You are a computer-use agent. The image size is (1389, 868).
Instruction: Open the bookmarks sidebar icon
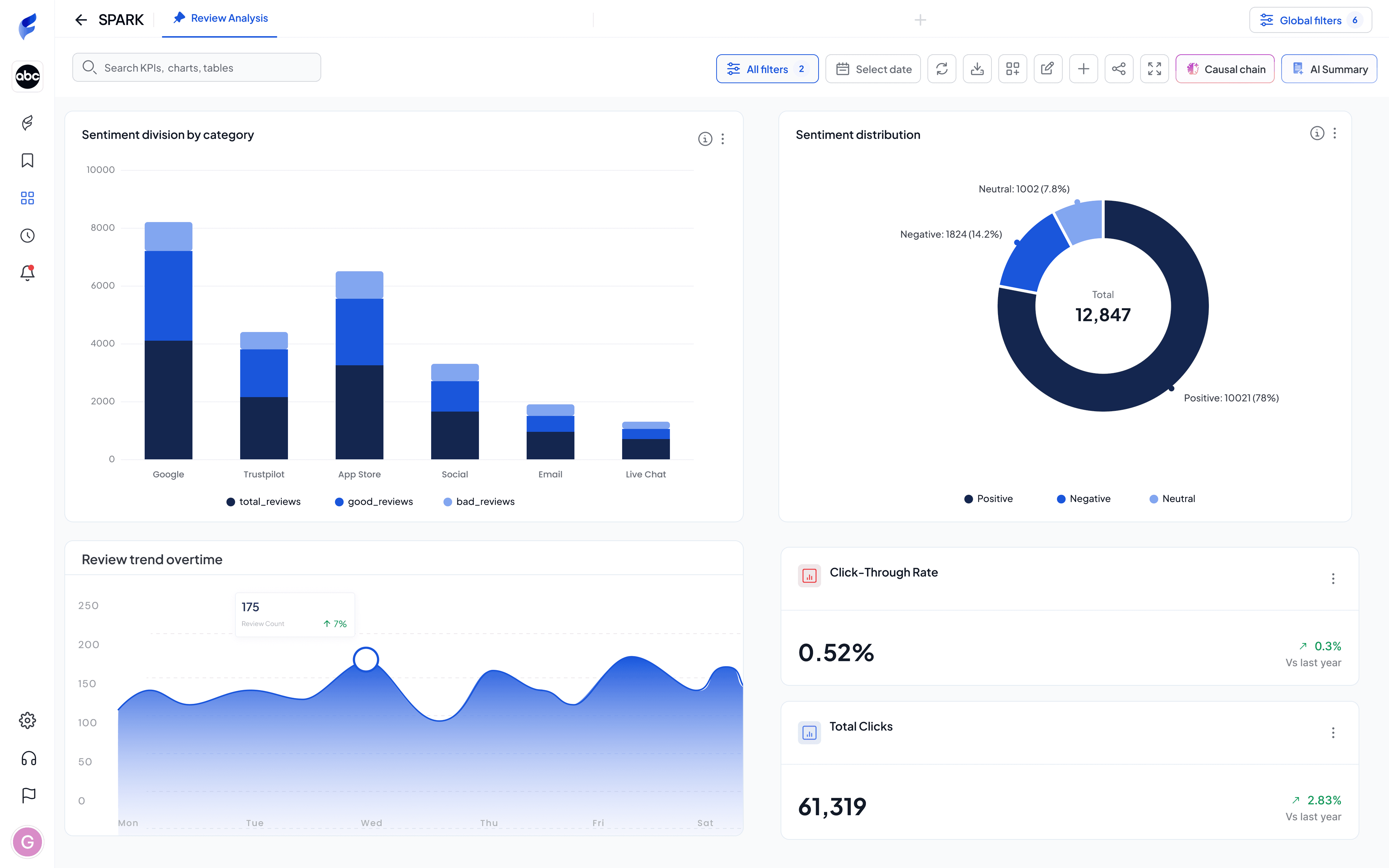[x=27, y=160]
